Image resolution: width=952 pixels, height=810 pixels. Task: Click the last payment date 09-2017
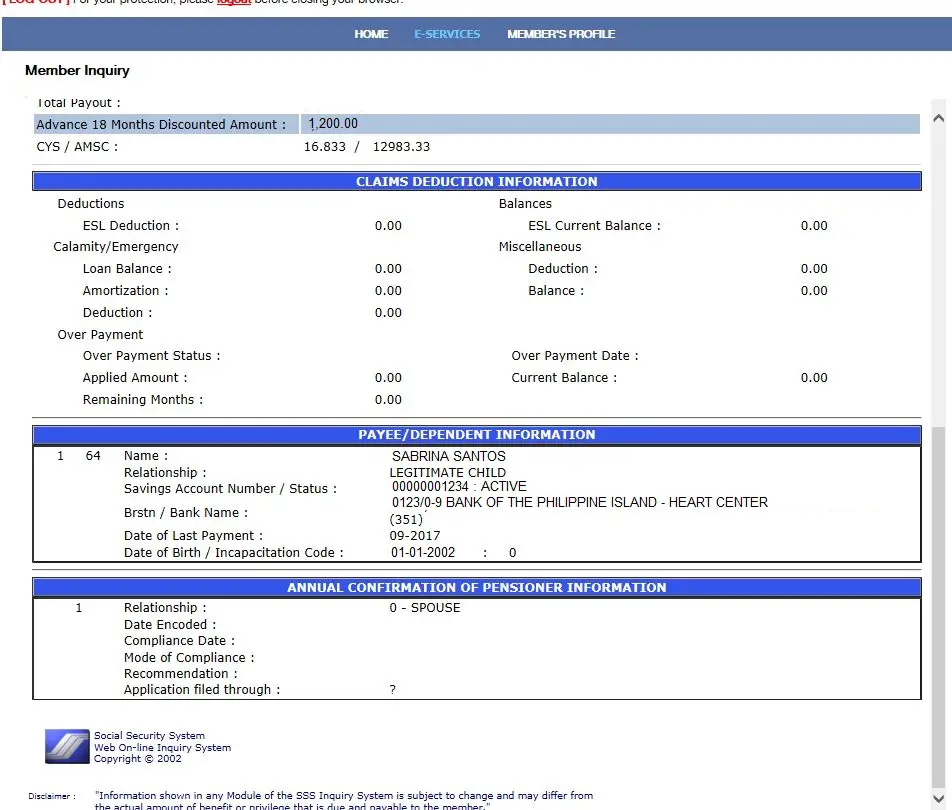coord(415,536)
